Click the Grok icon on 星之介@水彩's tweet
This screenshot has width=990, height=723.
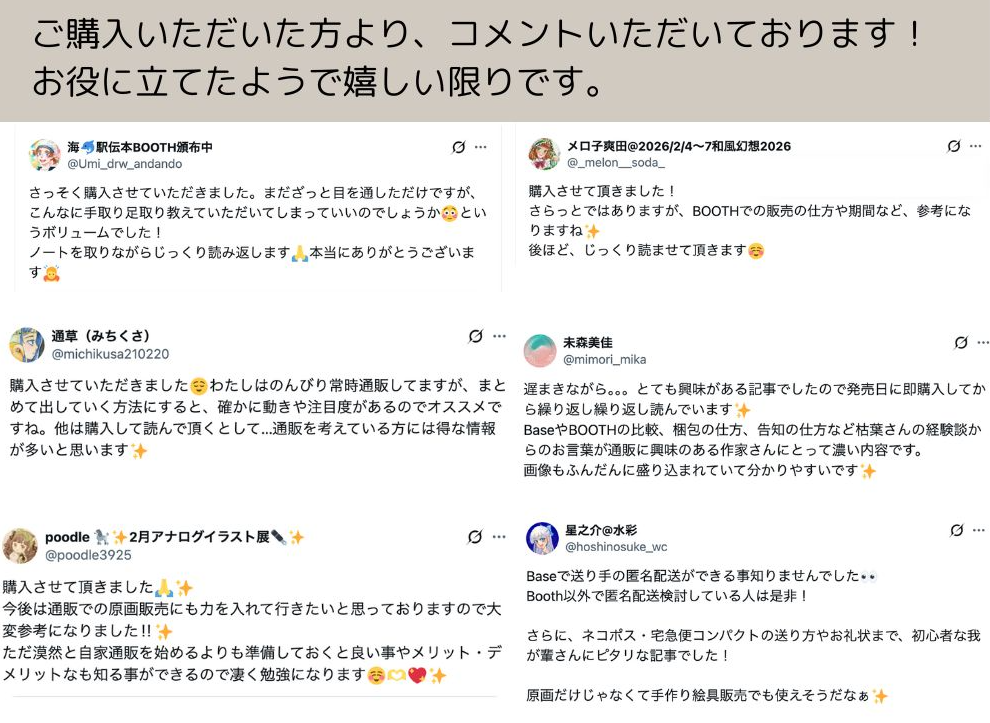pyautogui.click(x=957, y=531)
